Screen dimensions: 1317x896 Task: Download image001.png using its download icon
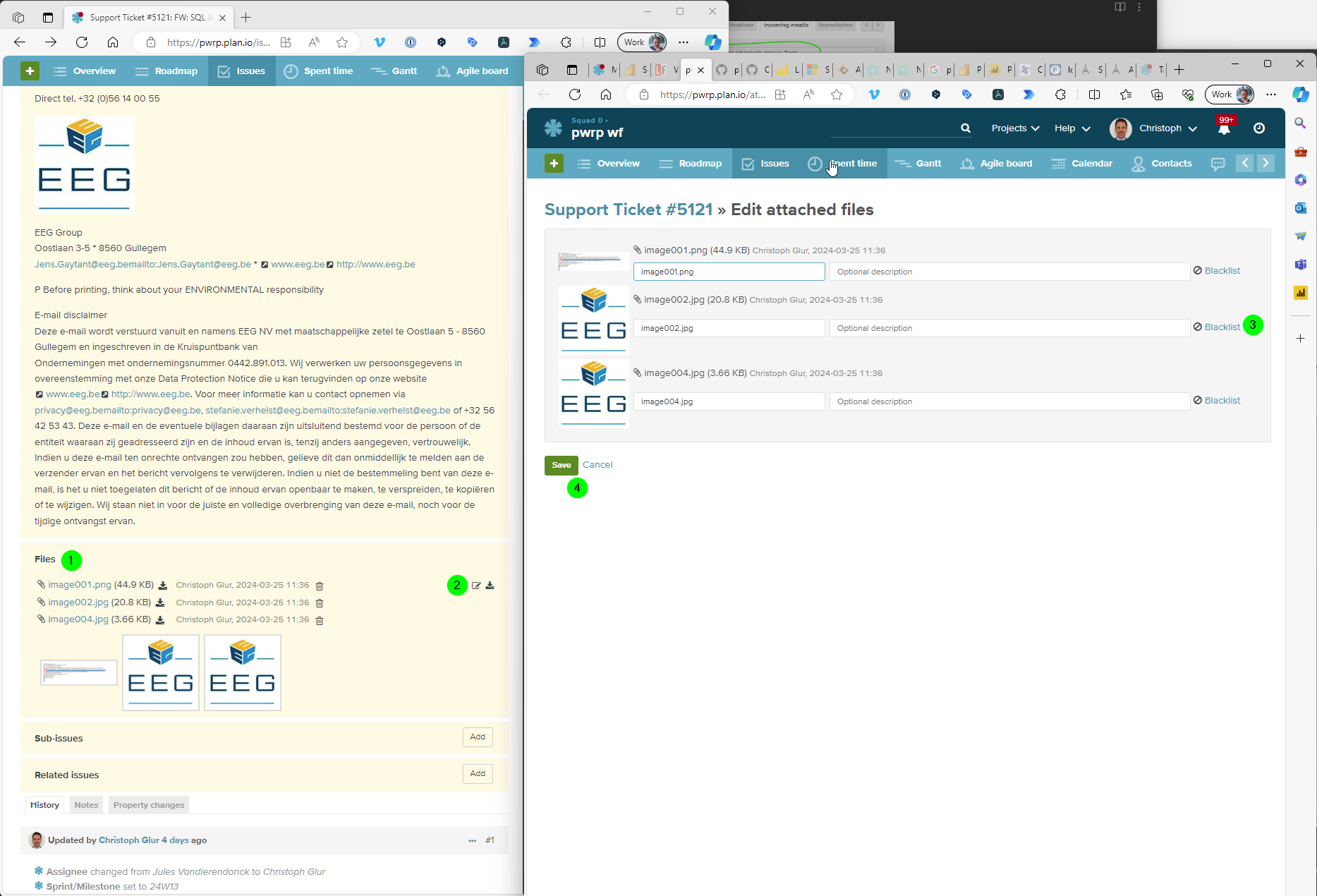point(163,585)
